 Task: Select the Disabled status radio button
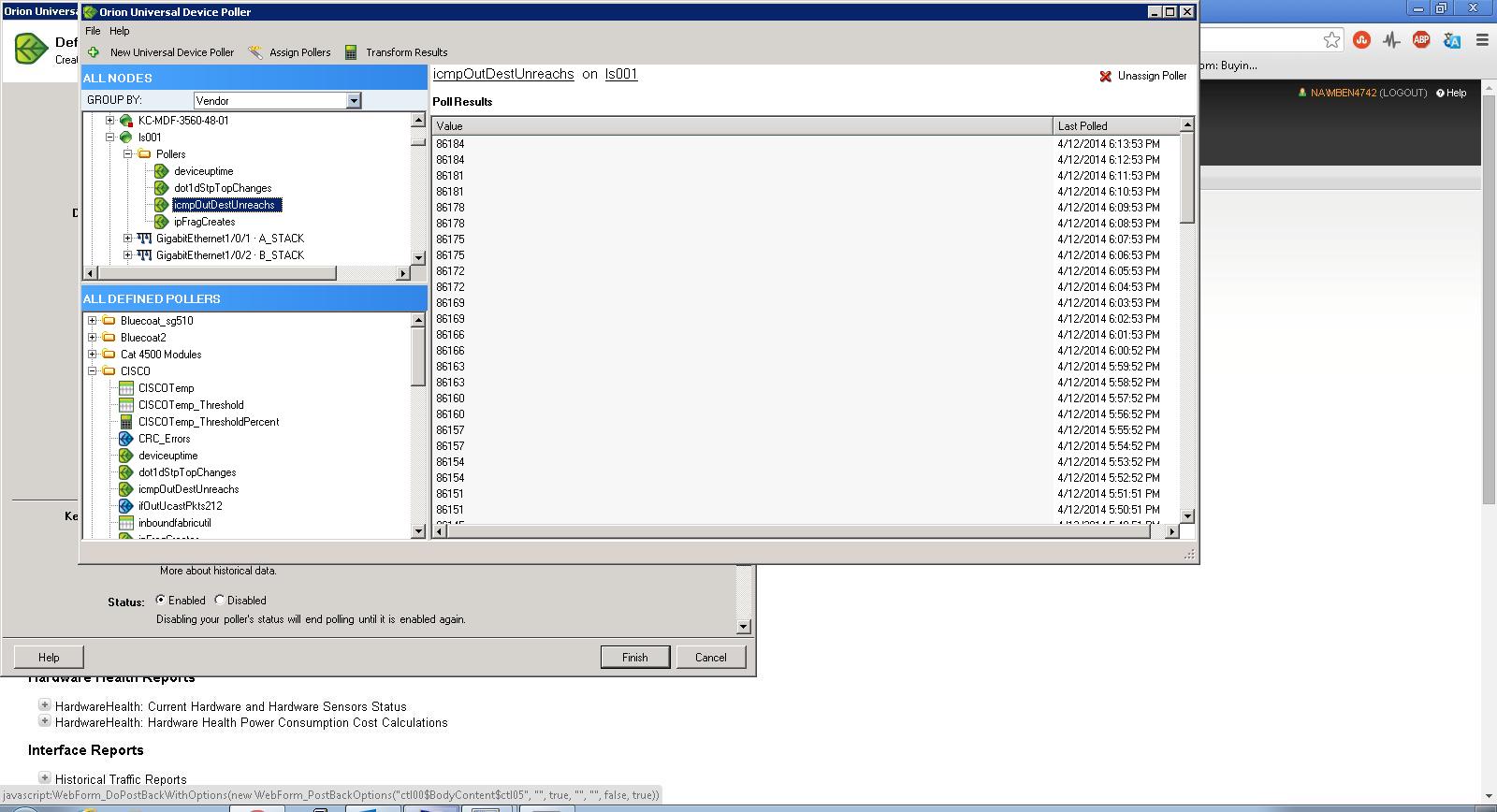tap(219, 600)
